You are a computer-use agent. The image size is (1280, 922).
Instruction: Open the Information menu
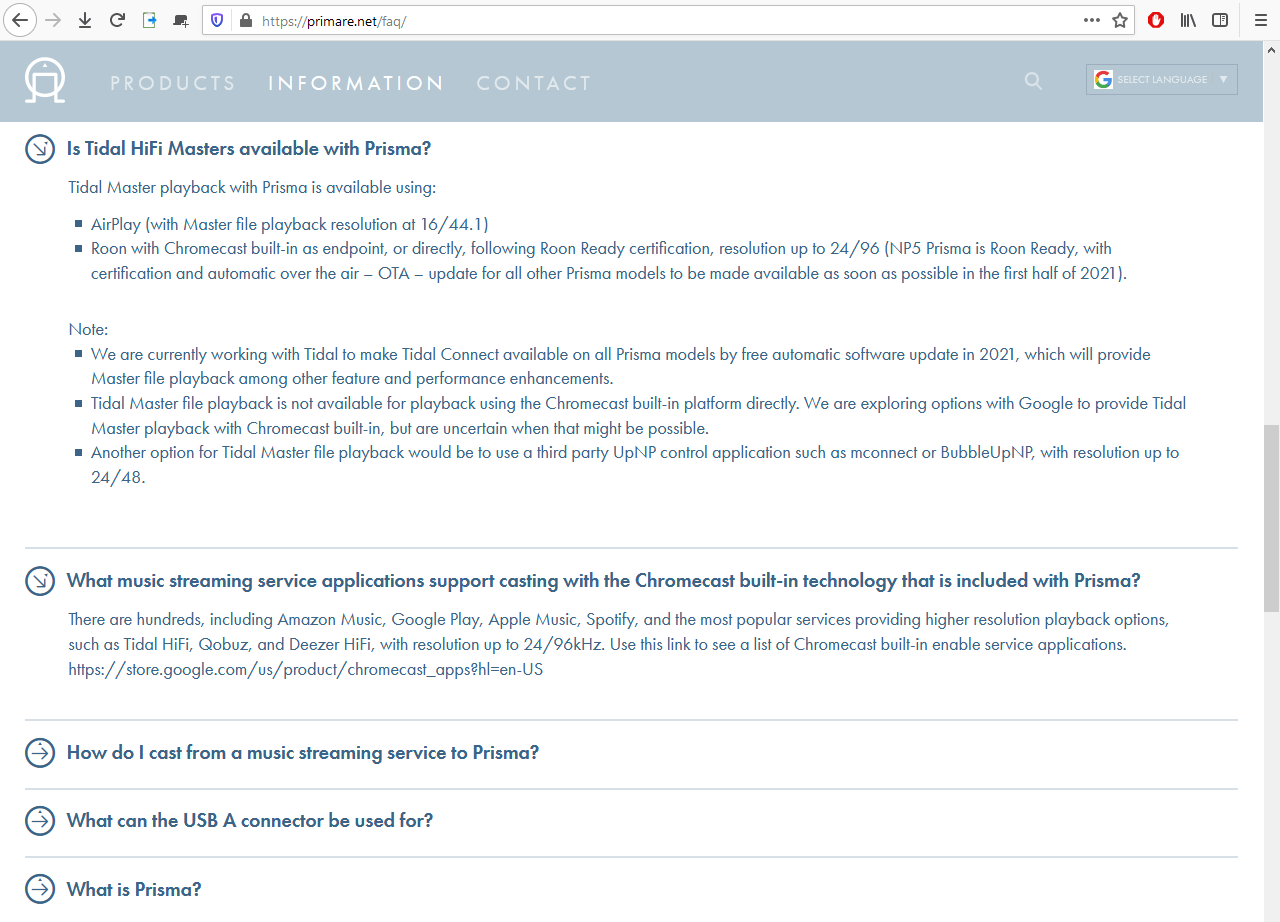(356, 83)
